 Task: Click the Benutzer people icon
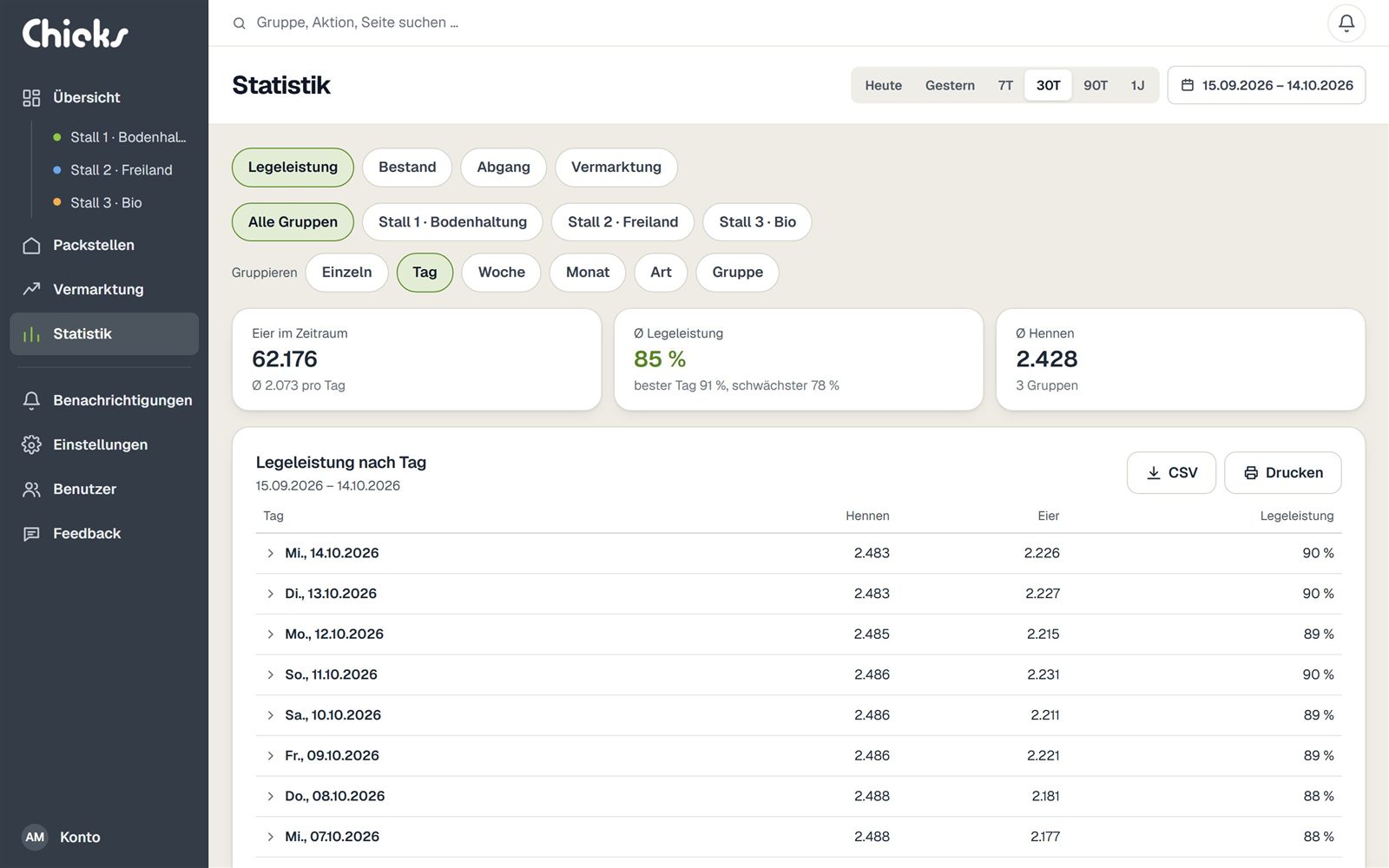[x=31, y=490]
